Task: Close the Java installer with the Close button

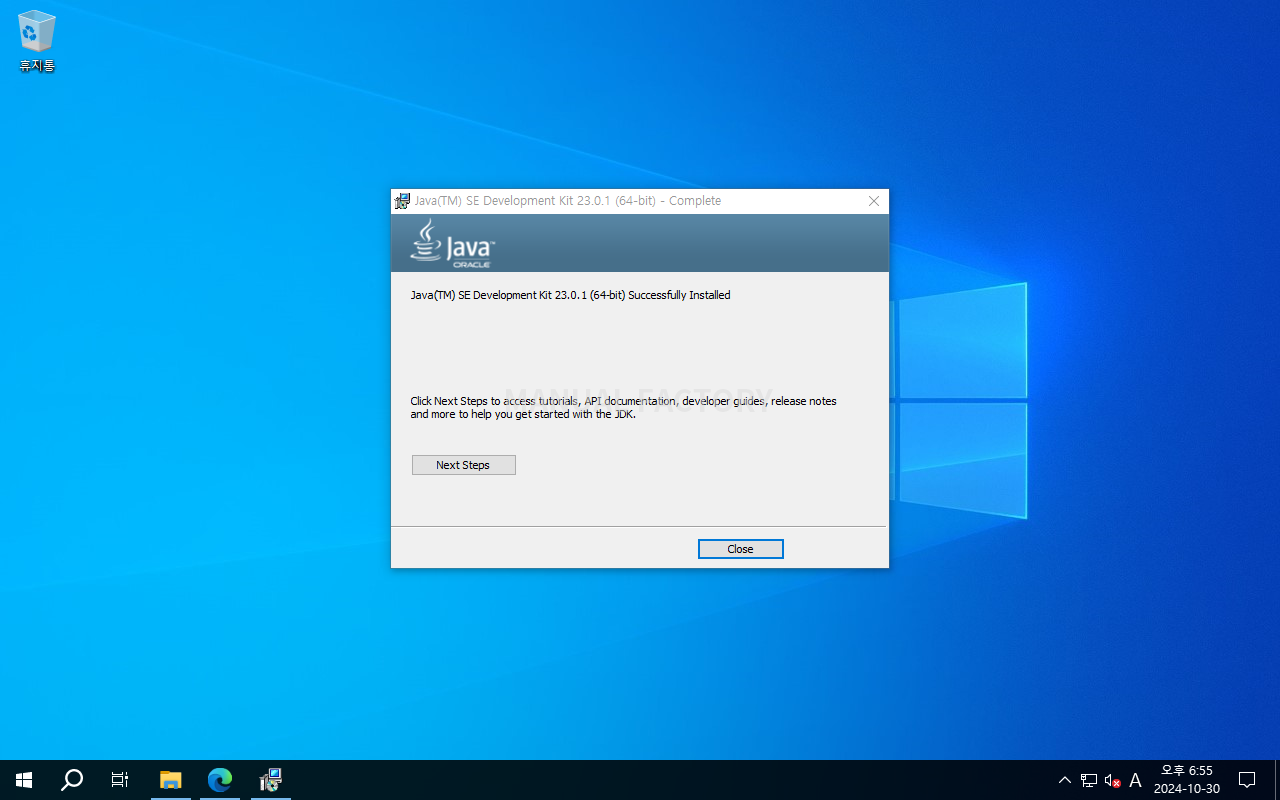Action: click(741, 549)
